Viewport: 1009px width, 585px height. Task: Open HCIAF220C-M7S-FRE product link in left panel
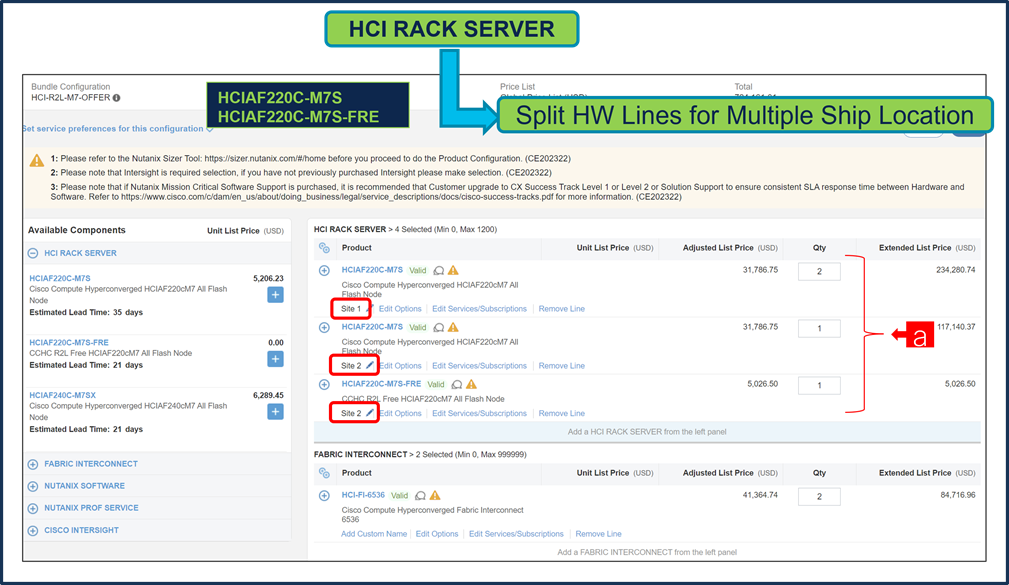click(x=69, y=343)
